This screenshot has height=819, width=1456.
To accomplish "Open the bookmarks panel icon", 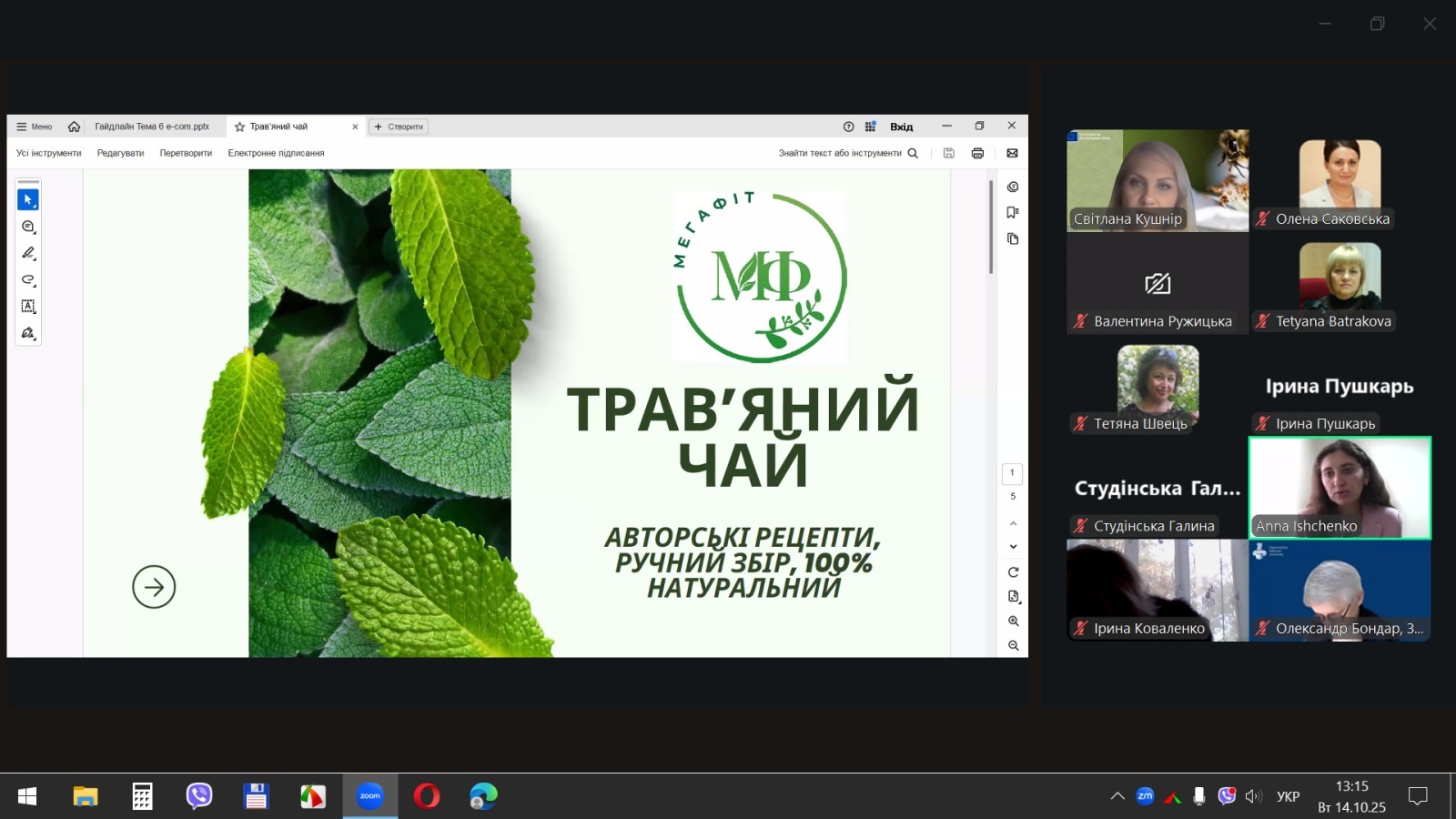I will pyautogui.click(x=1013, y=212).
